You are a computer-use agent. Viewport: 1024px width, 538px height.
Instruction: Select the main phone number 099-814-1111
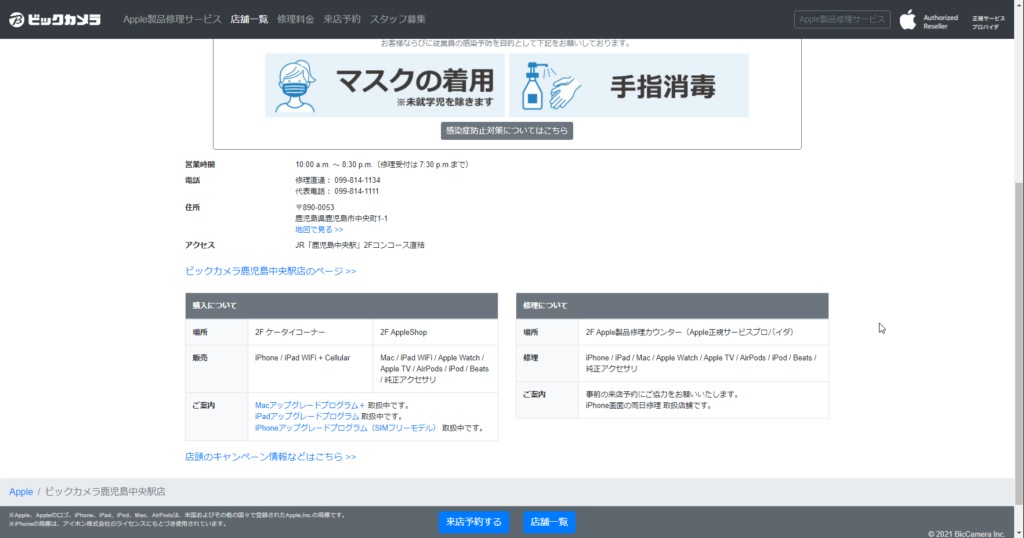point(357,191)
